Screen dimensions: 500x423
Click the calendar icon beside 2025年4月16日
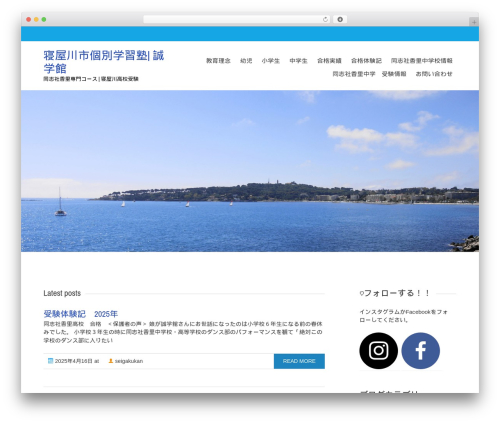pos(50,361)
